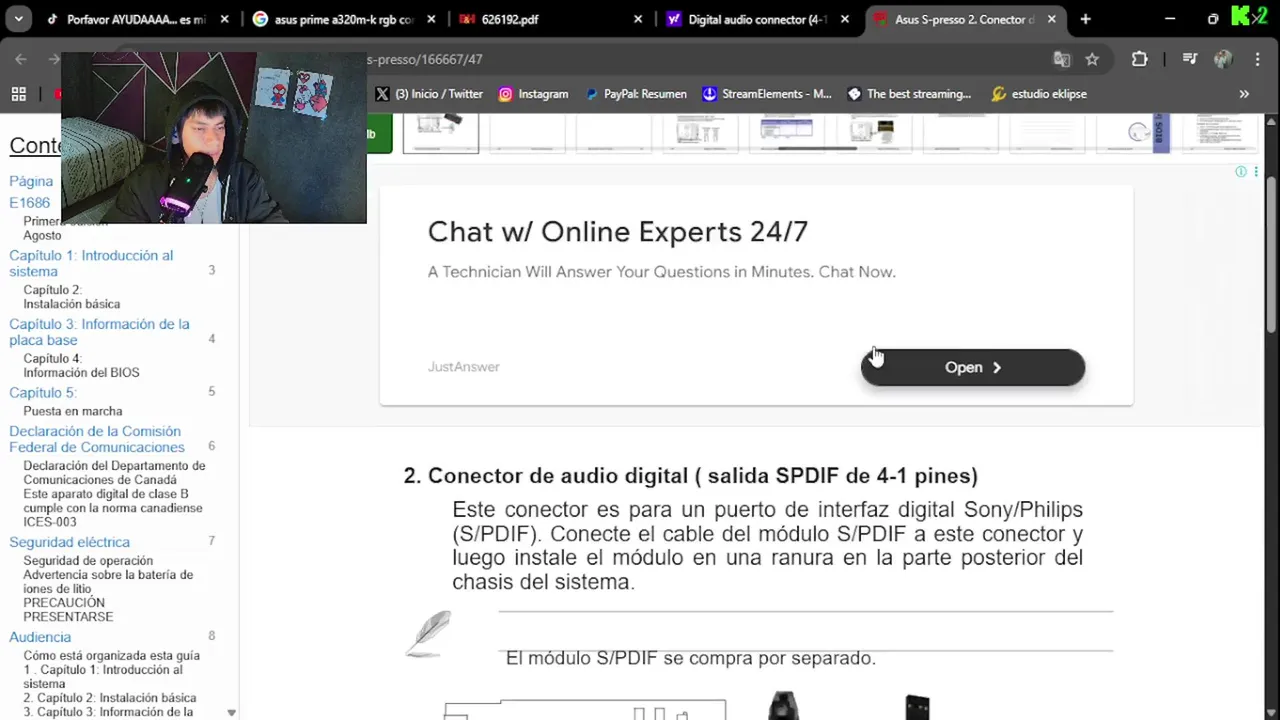The height and width of the screenshot is (720, 1280).
Task: Open the apps grid in bookmarks bar
Action: pos(18,94)
